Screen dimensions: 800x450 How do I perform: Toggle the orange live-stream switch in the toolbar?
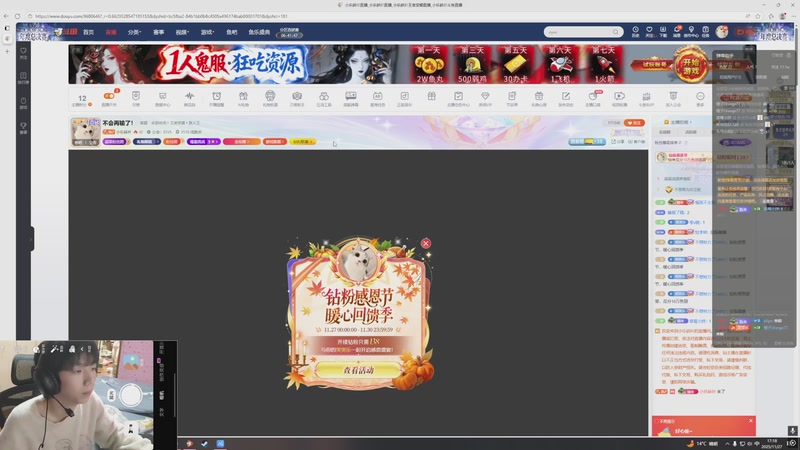coord(109,98)
